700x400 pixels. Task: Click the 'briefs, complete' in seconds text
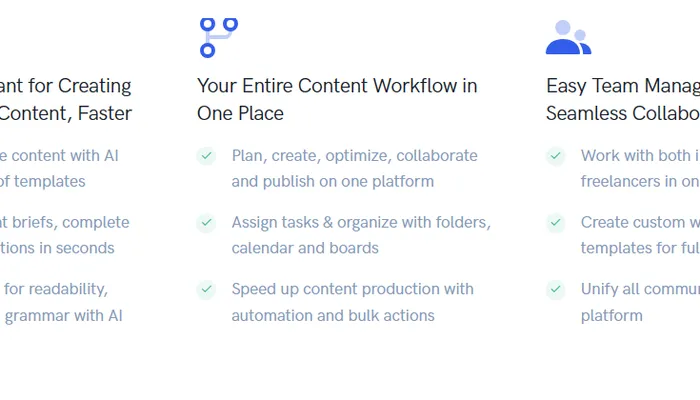point(64,235)
